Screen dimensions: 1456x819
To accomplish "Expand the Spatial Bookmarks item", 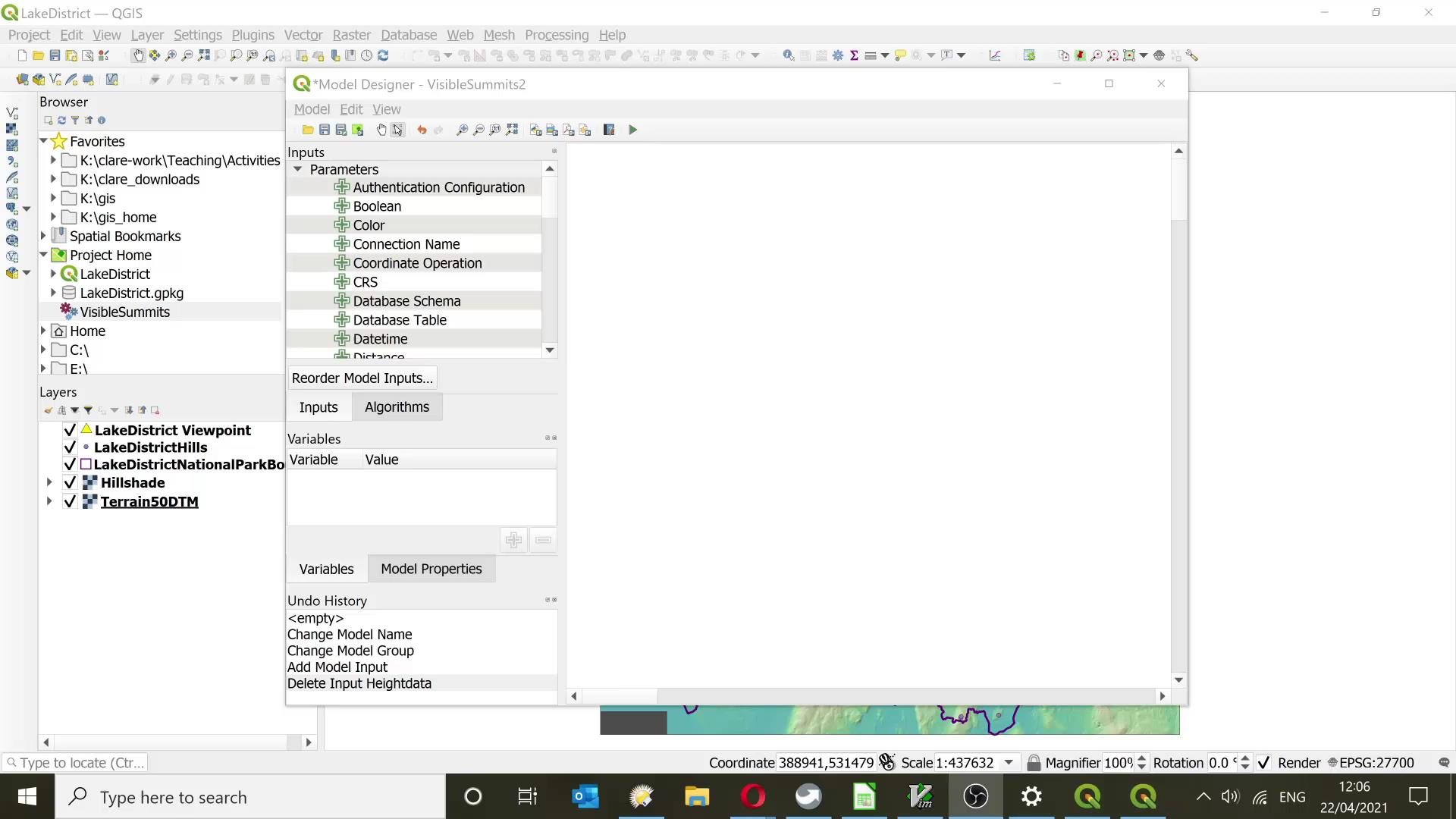I will click(43, 236).
